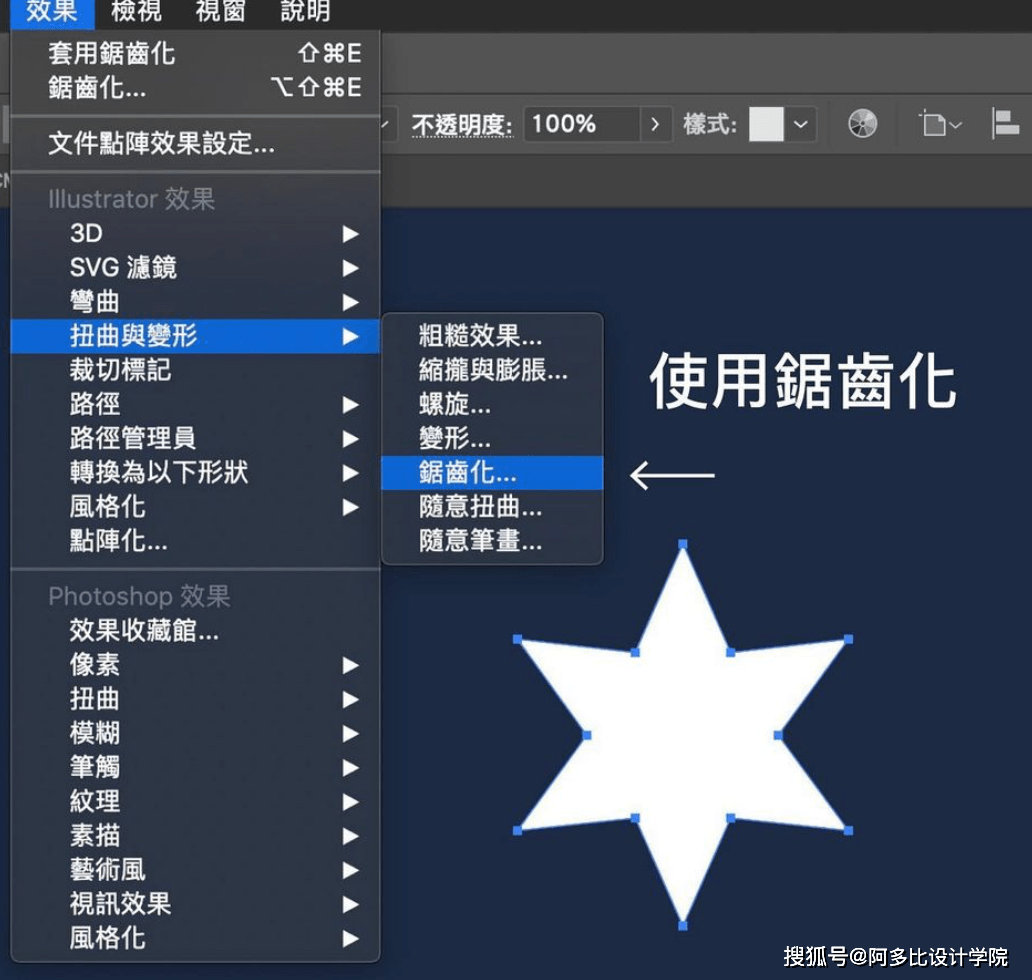Expand the 筆觸 submenu
This screenshot has width=1032, height=980.
[x=195, y=768]
